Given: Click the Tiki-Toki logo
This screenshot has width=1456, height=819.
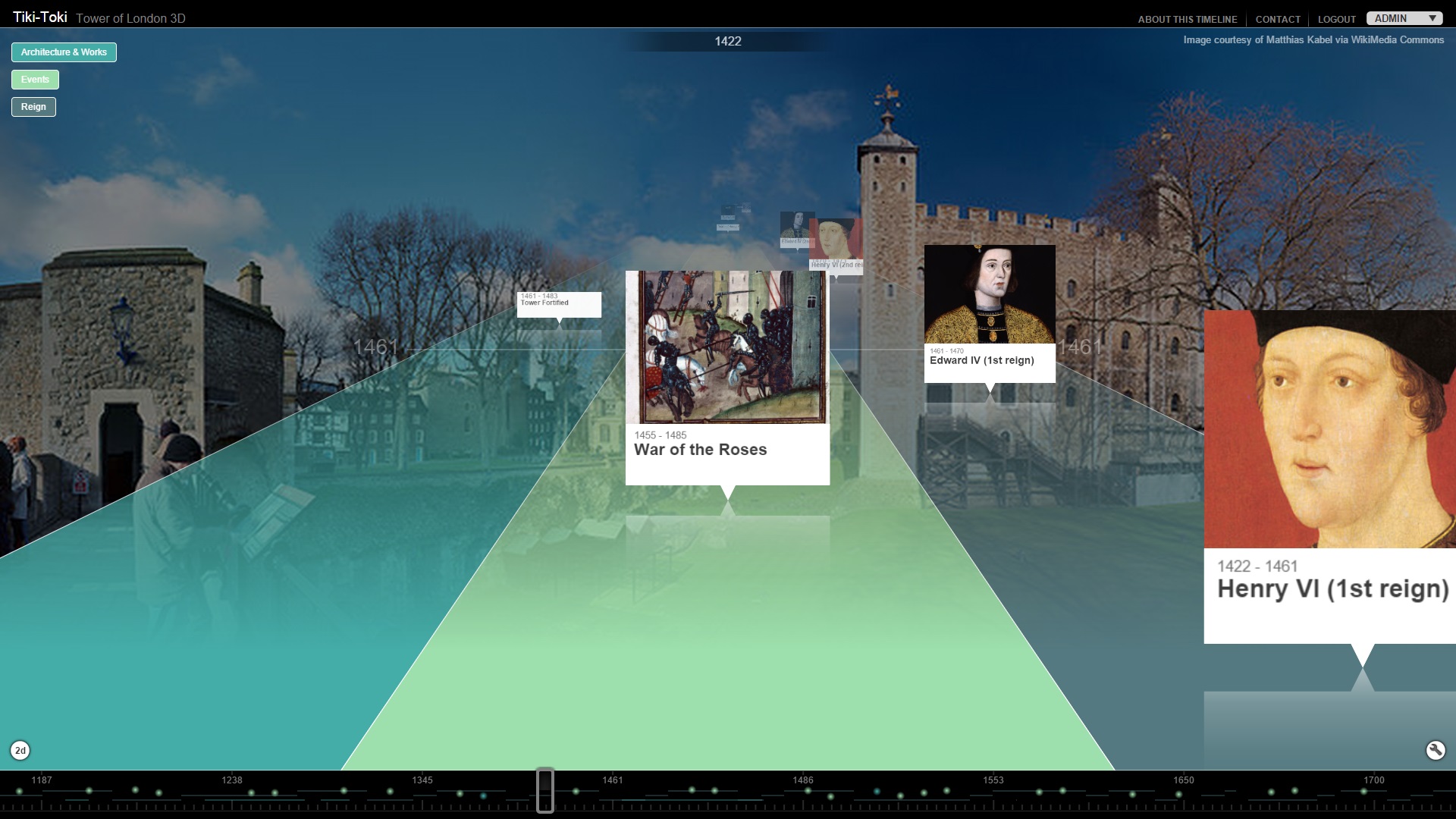Looking at the screenshot, I should (39, 17).
